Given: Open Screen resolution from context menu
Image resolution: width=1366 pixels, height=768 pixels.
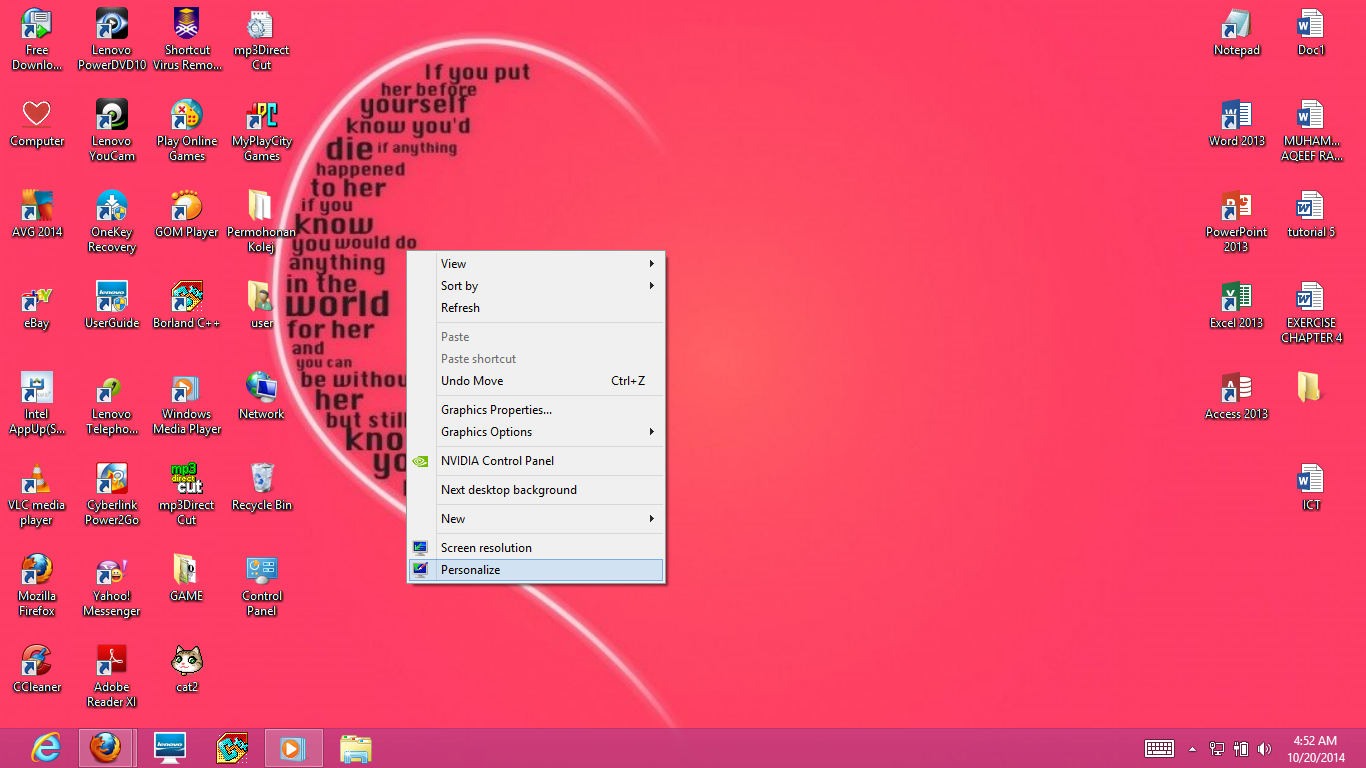Looking at the screenshot, I should 536,548.
